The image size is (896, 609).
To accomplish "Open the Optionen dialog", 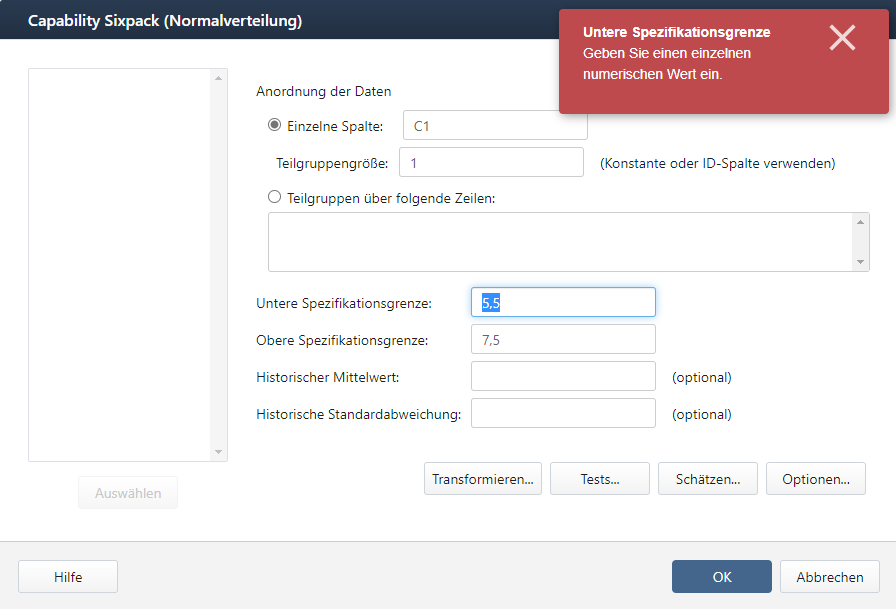I will click(x=815, y=479).
